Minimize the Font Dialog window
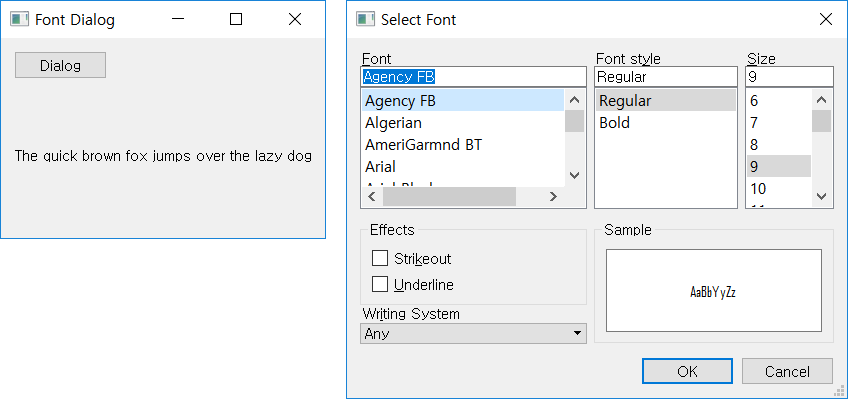The height and width of the screenshot is (399, 848). coord(177,19)
